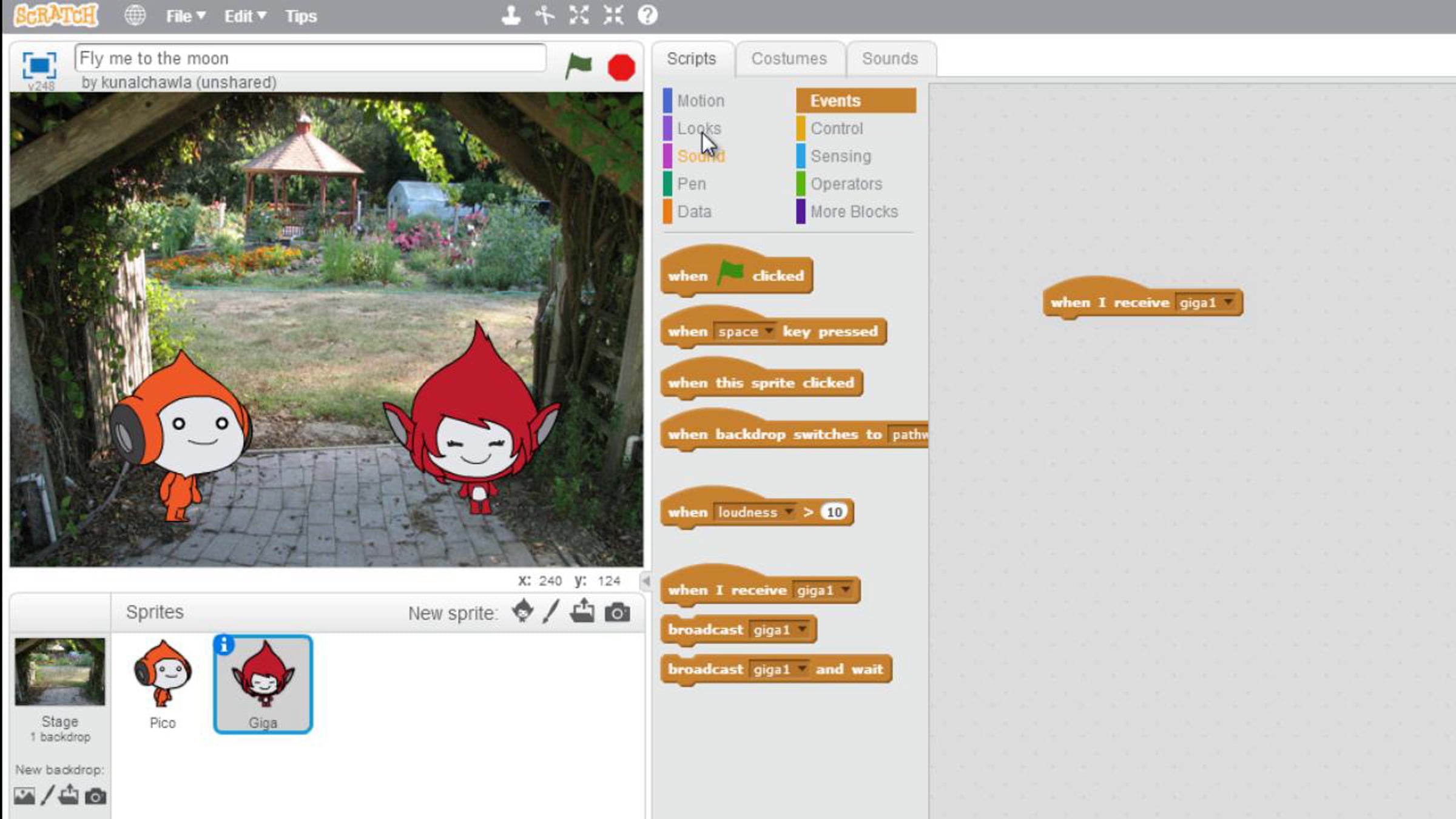
Task: Open the Tips menu
Action: pos(301,16)
